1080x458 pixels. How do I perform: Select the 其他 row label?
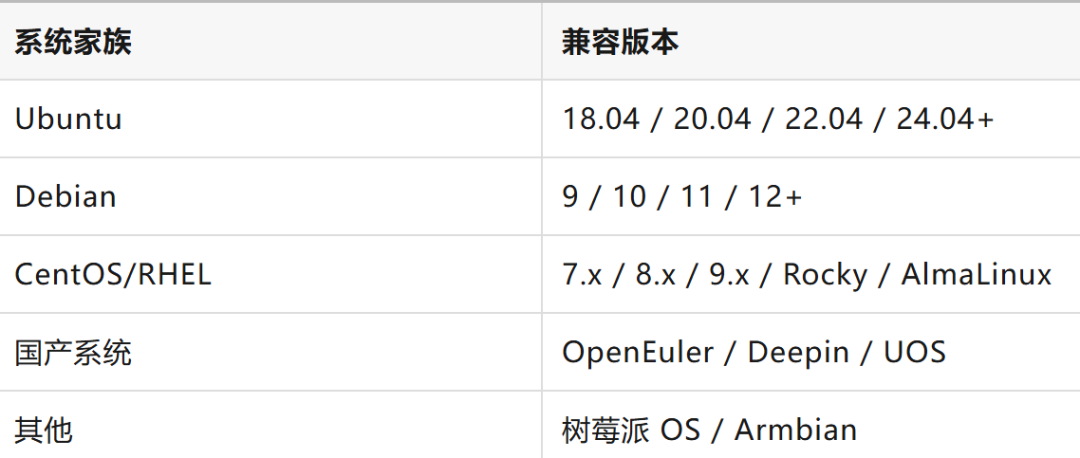point(43,430)
